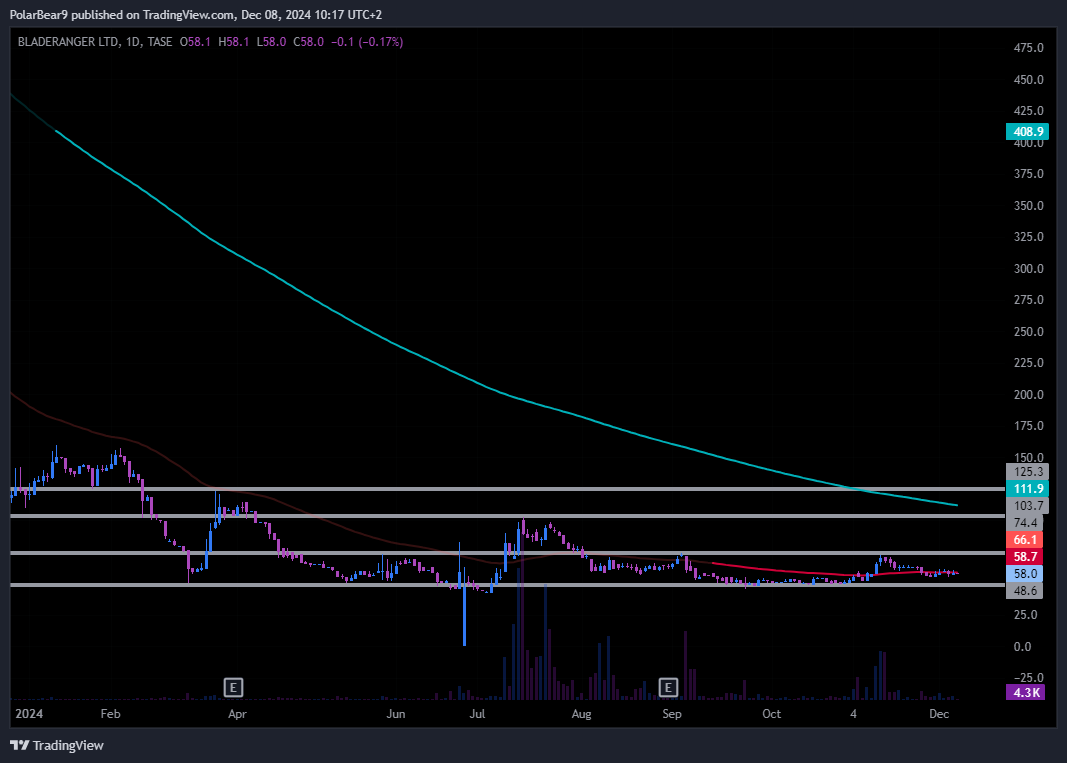
Task: Click the pink 58.7 price label
Action: 1025,556
